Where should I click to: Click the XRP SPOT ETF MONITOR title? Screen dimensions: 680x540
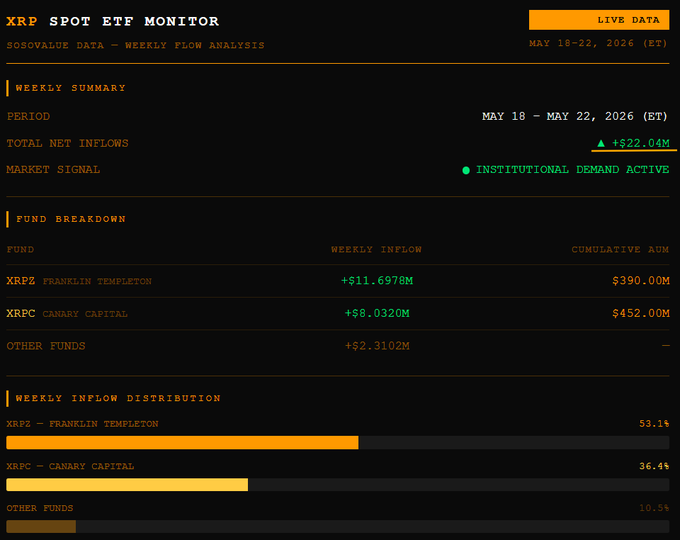(x=113, y=21)
